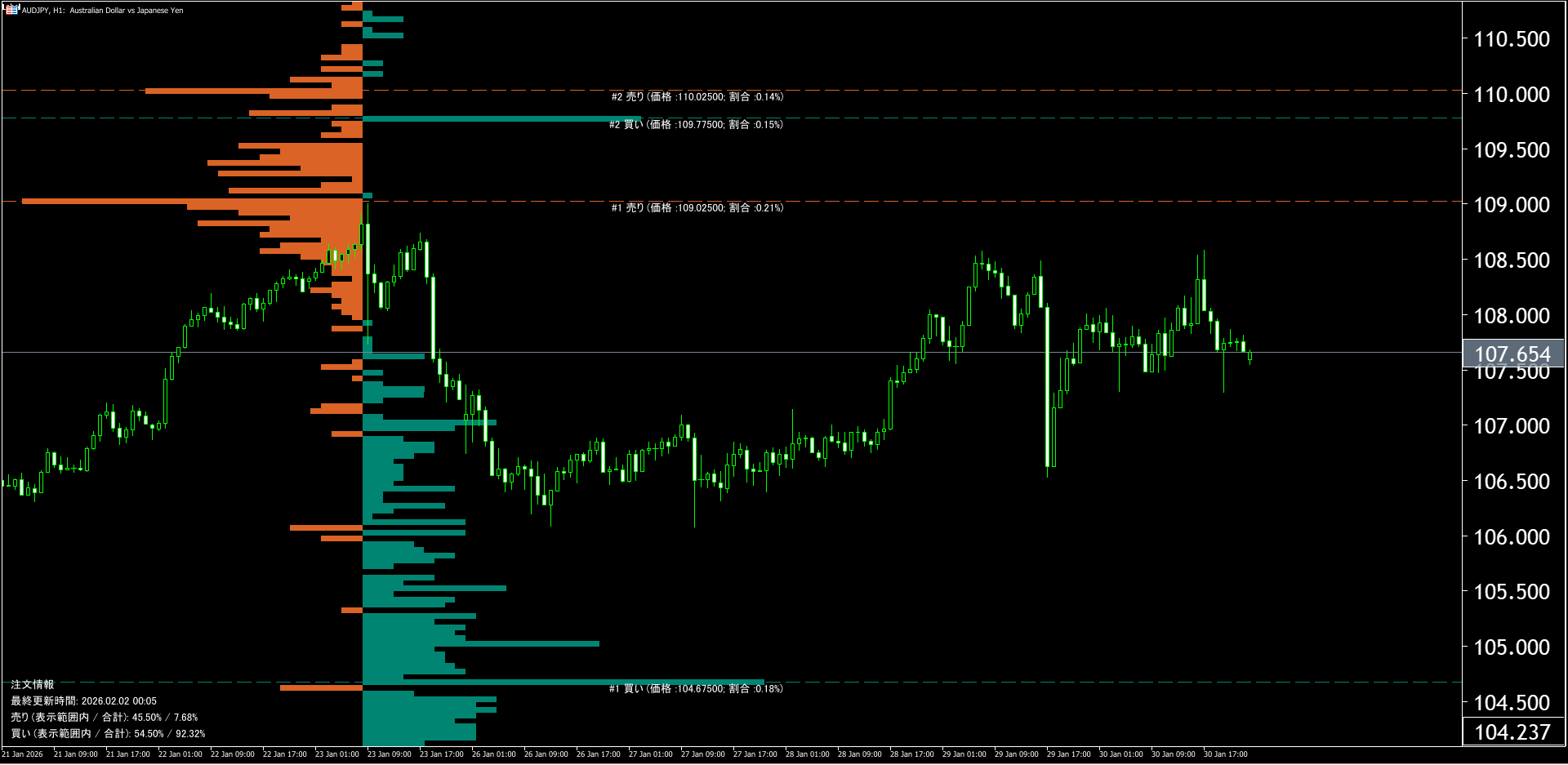Viewport: 1568px width, 765px height.
Task: Click the 108.000 price scale label
Action: (1512, 316)
